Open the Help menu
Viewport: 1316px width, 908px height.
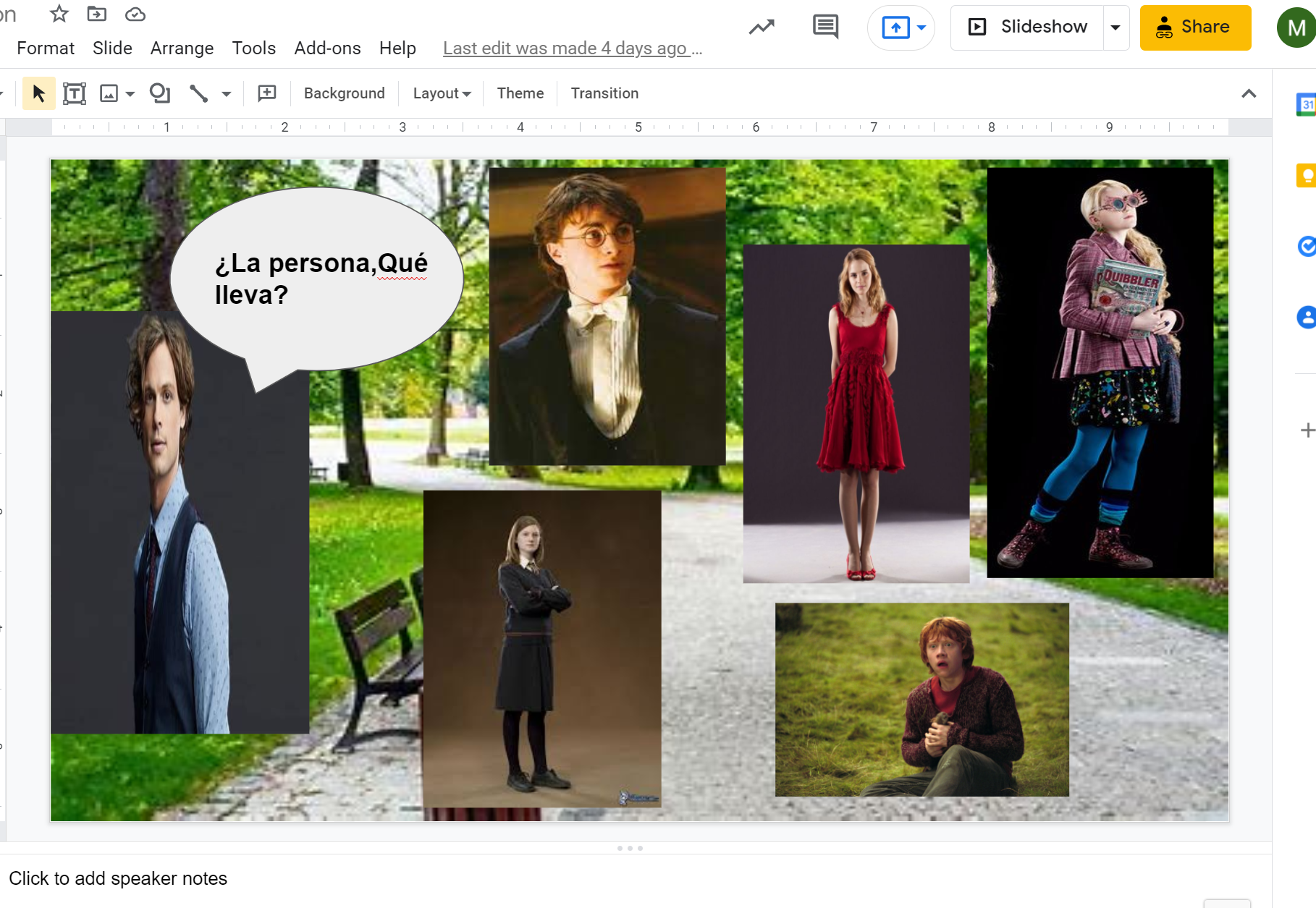397,48
